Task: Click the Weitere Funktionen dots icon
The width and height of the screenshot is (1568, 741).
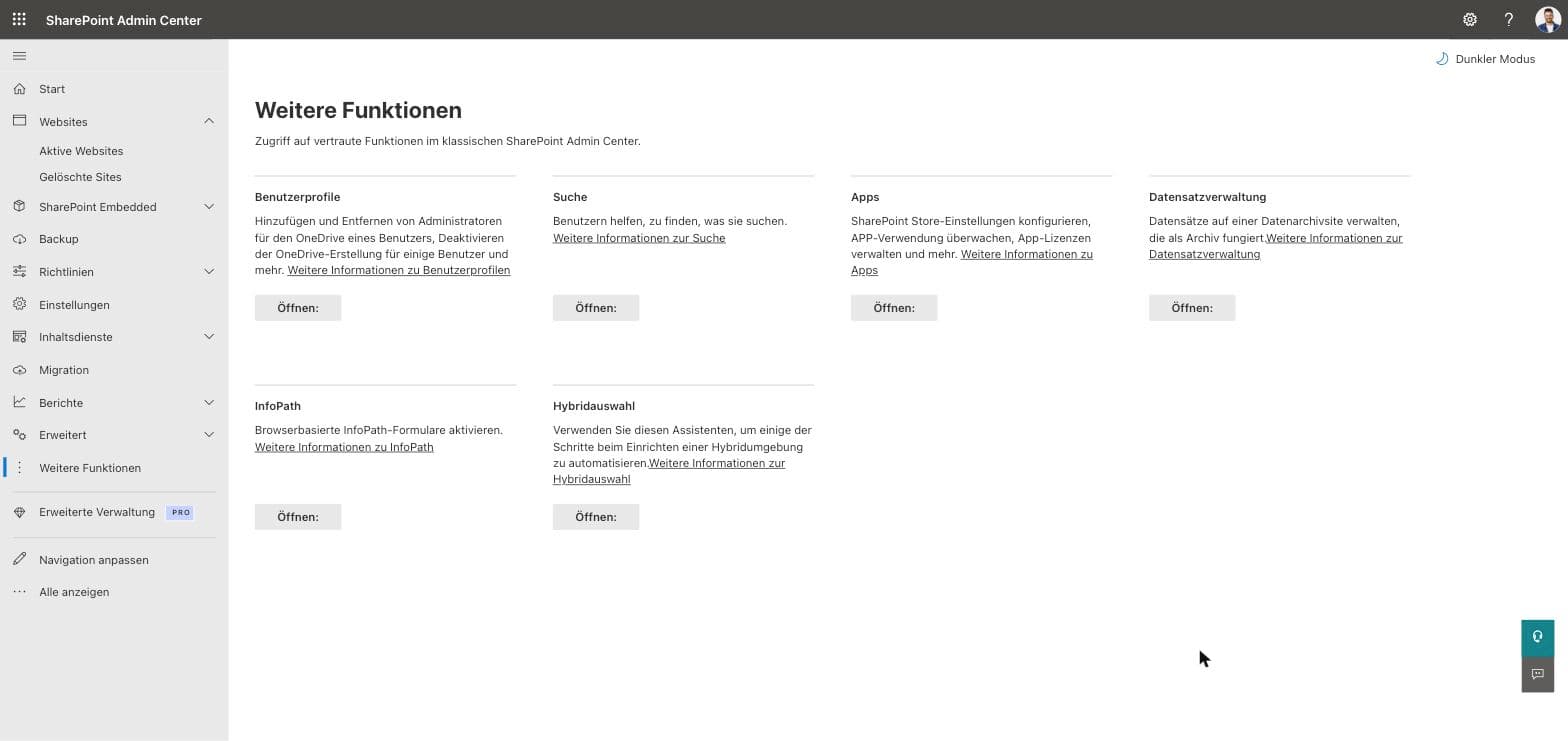Action: click(19, 468)
